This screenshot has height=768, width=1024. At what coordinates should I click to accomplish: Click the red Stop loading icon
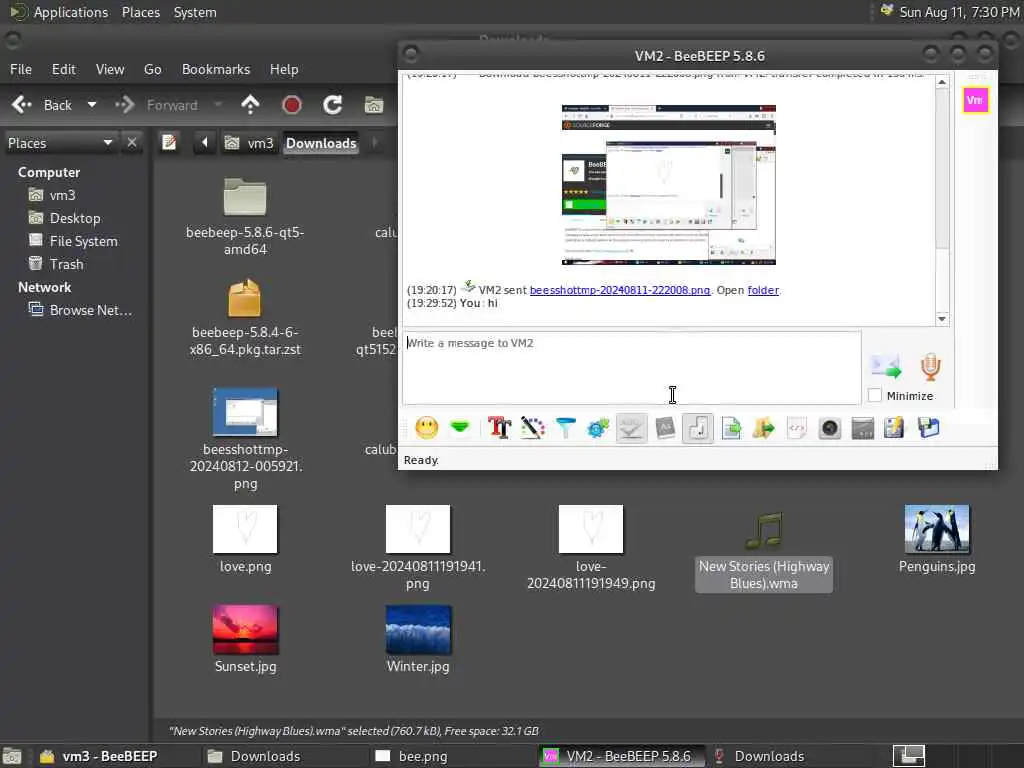(x=291, y=105)
